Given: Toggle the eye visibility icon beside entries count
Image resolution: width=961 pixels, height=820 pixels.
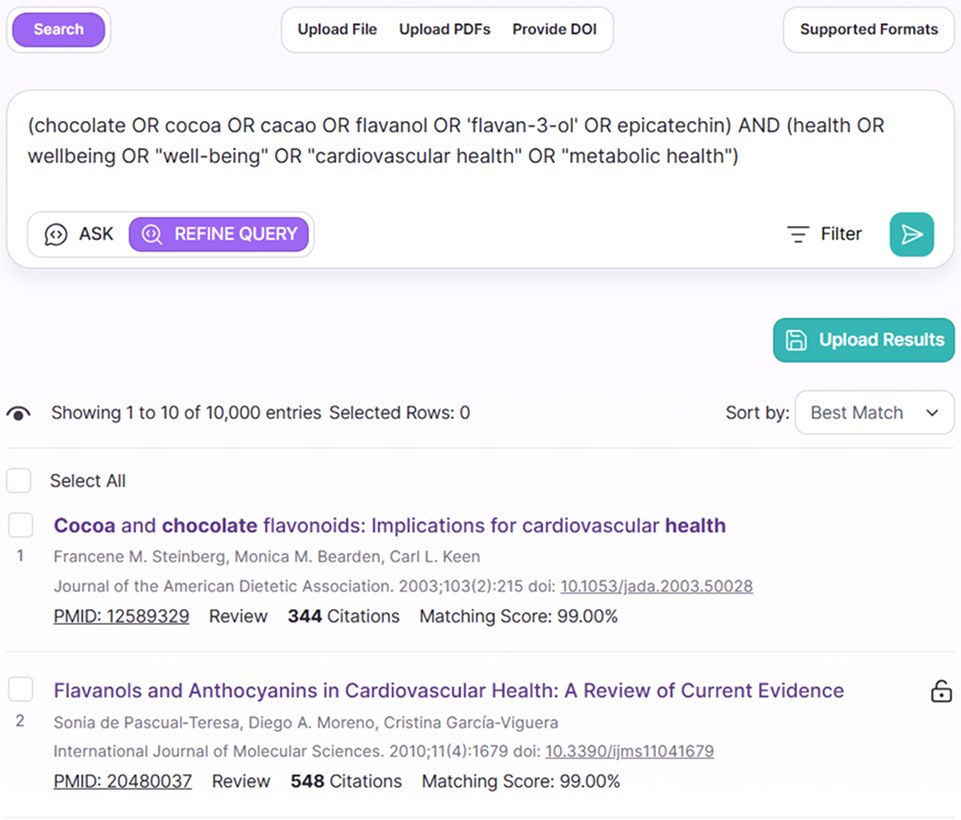Looking at the screenshot, I should 19,413.
